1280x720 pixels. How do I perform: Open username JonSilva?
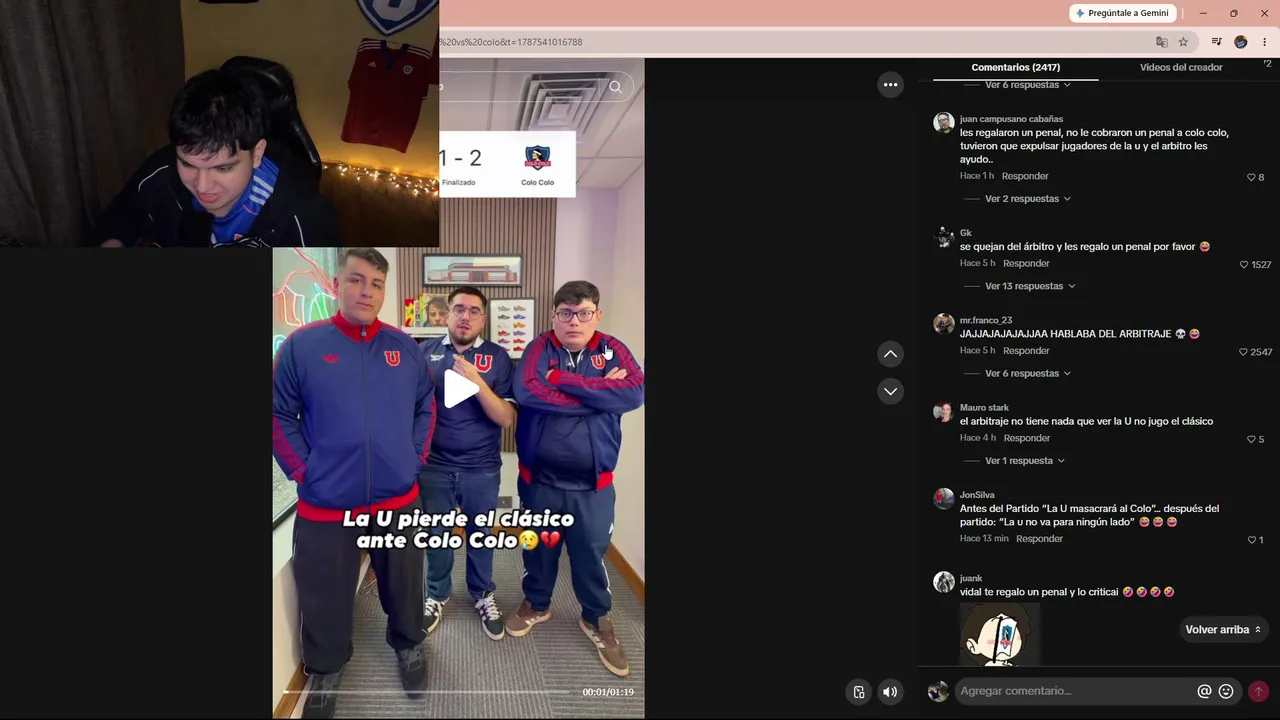click(x=977, y=495)
